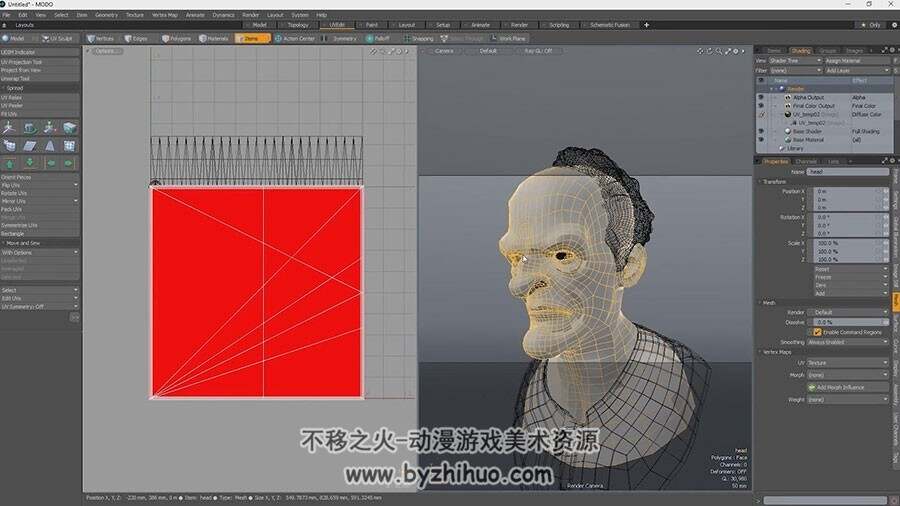Open the Add Layer dropdown
This screenshot has height=506, width=900.
coord(856,71)
